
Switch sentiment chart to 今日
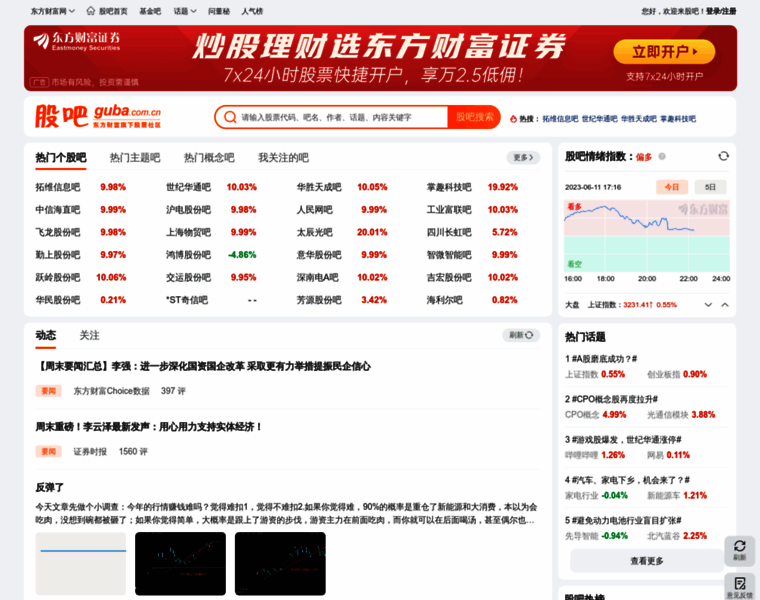tap(671, 187)
